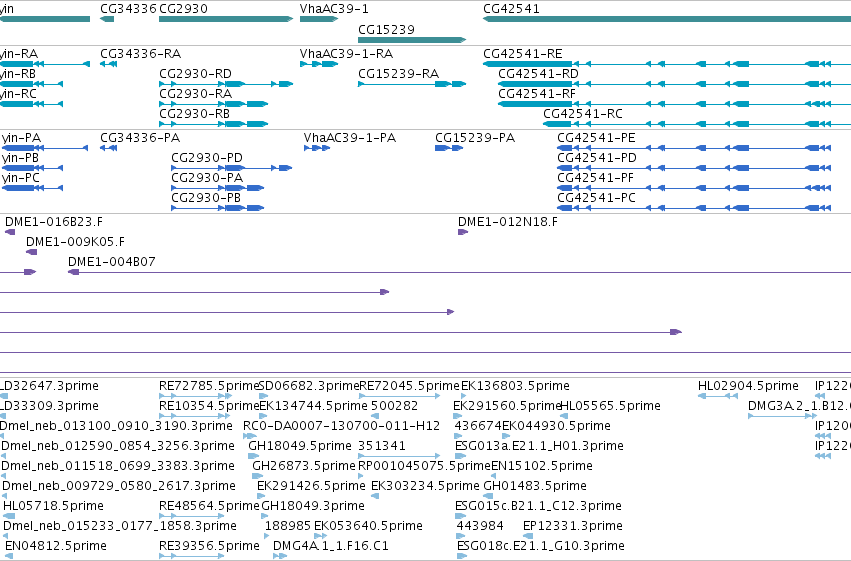Viewport: 851px width, 561px height.
Task: Click the EP12331.3prime EST label
Action: tap(573, 526)
